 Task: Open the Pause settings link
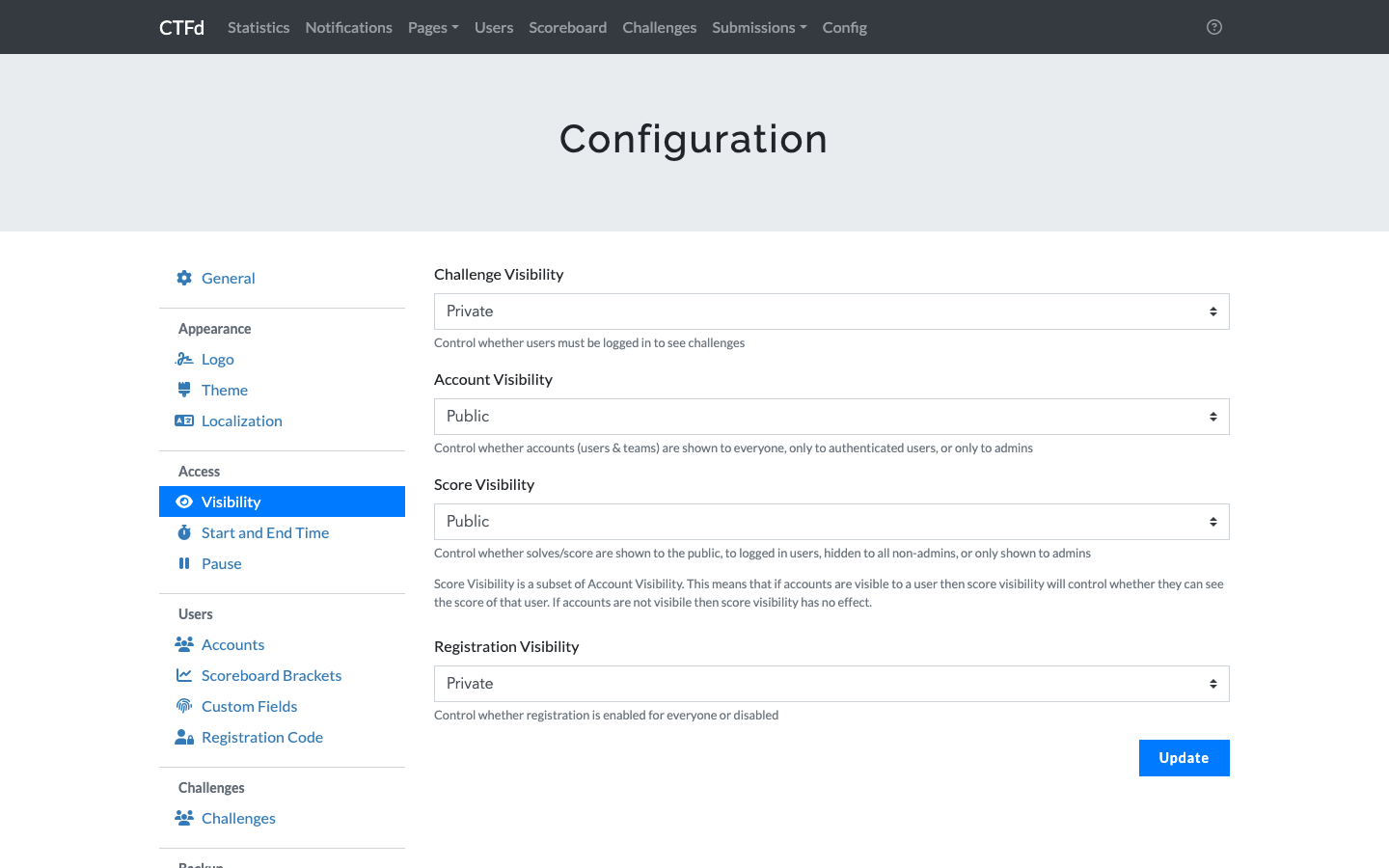tap(282, 563)
